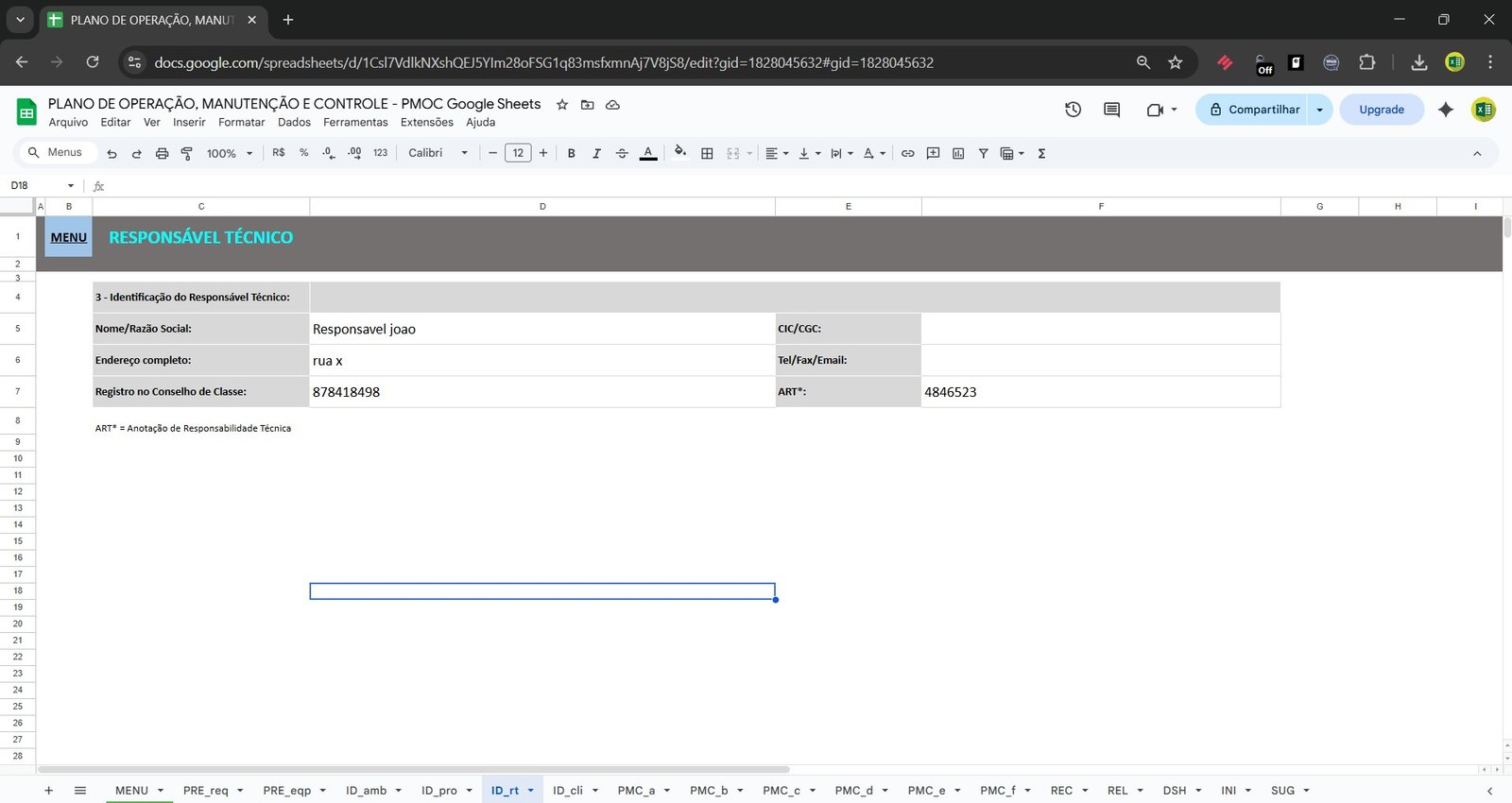The image size is (1512, 803).
Task: Switch to the ID_cli sheet tab
Action: point(568,791)
